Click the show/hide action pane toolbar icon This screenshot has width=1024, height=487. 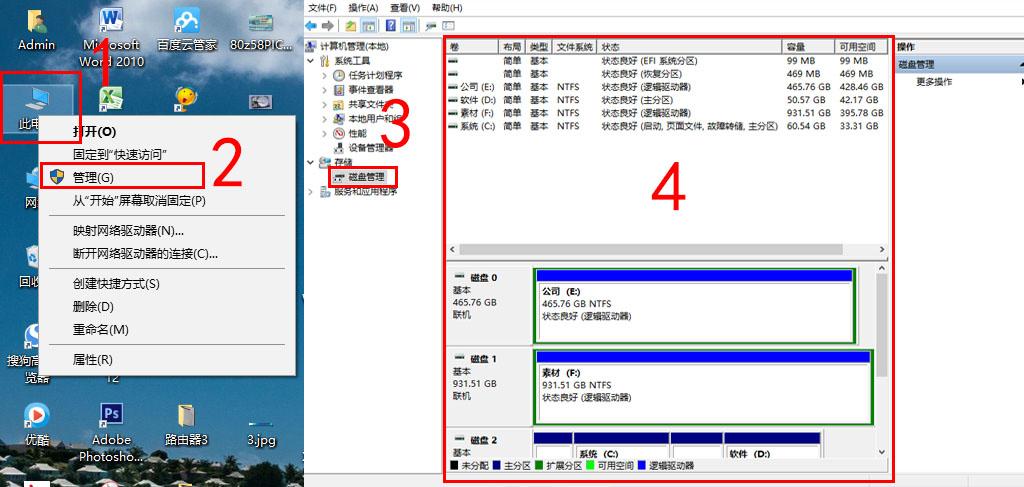(409, 25)
